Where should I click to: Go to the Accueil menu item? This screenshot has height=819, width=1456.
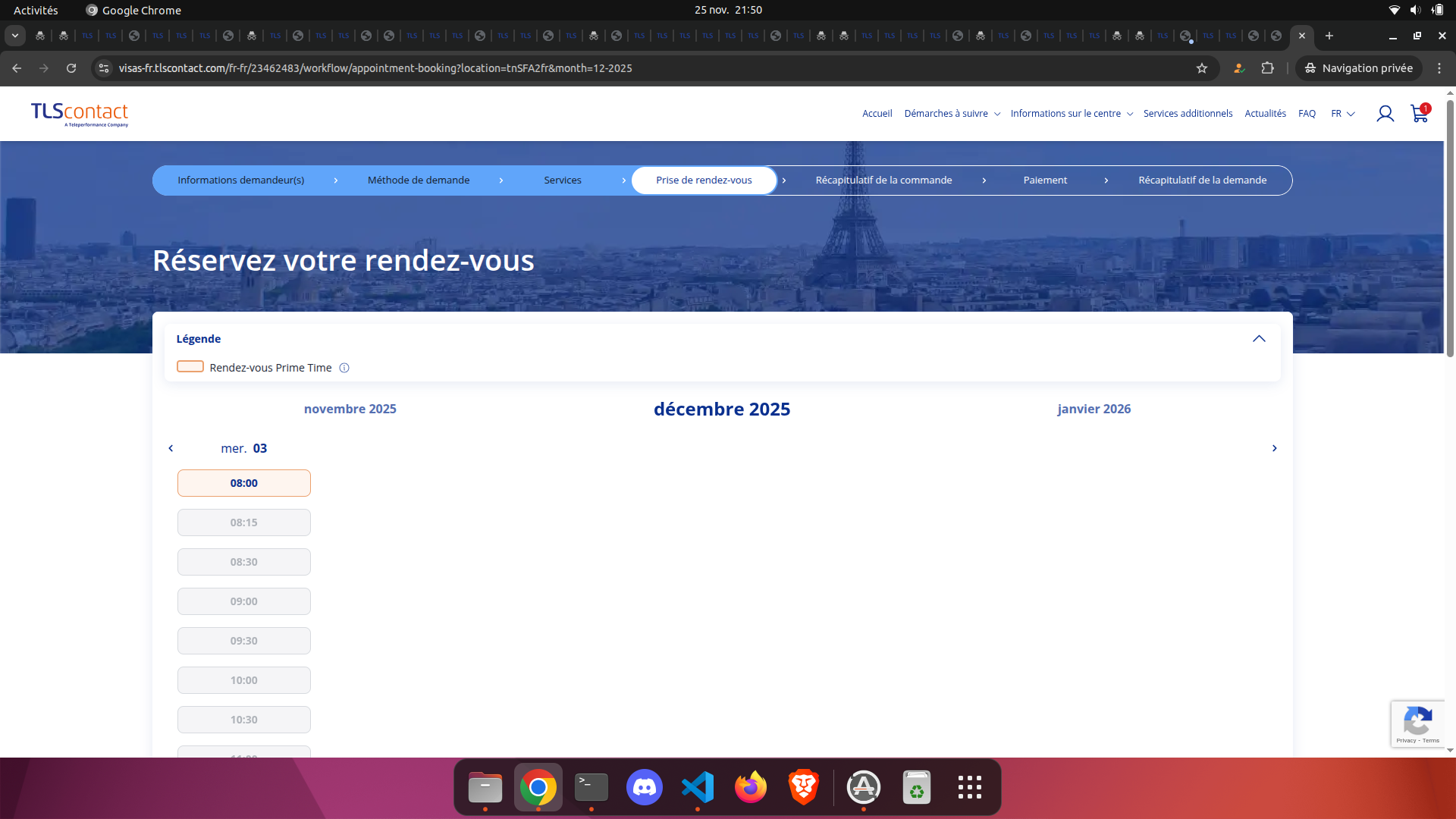point(876,114)
